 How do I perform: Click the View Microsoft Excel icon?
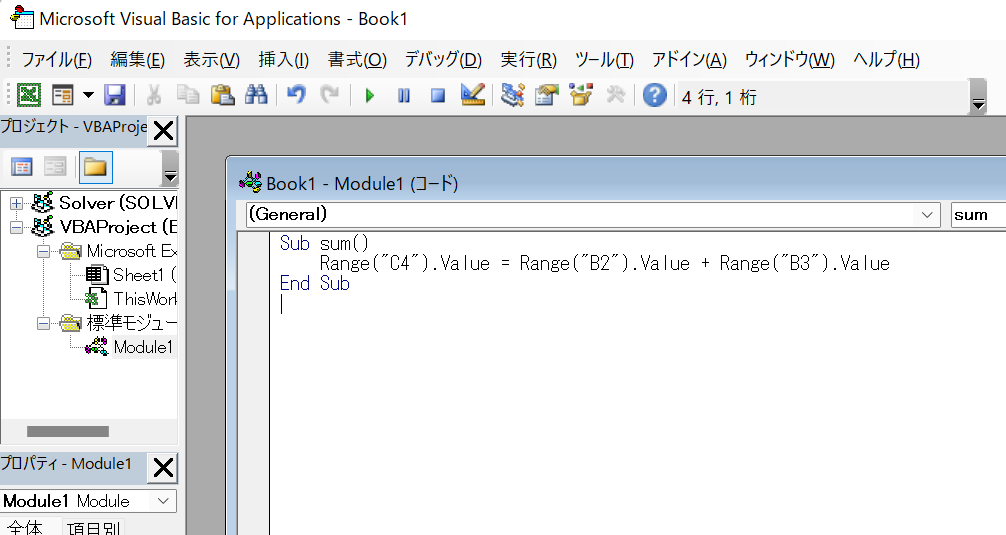(x=30, y=95)
